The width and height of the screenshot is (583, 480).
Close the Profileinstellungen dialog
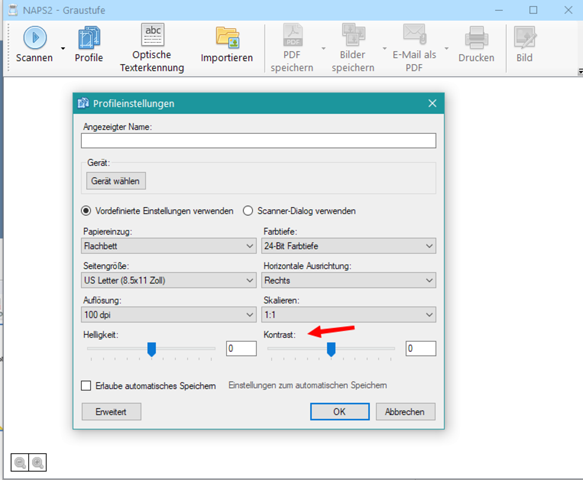click(432, 103)
